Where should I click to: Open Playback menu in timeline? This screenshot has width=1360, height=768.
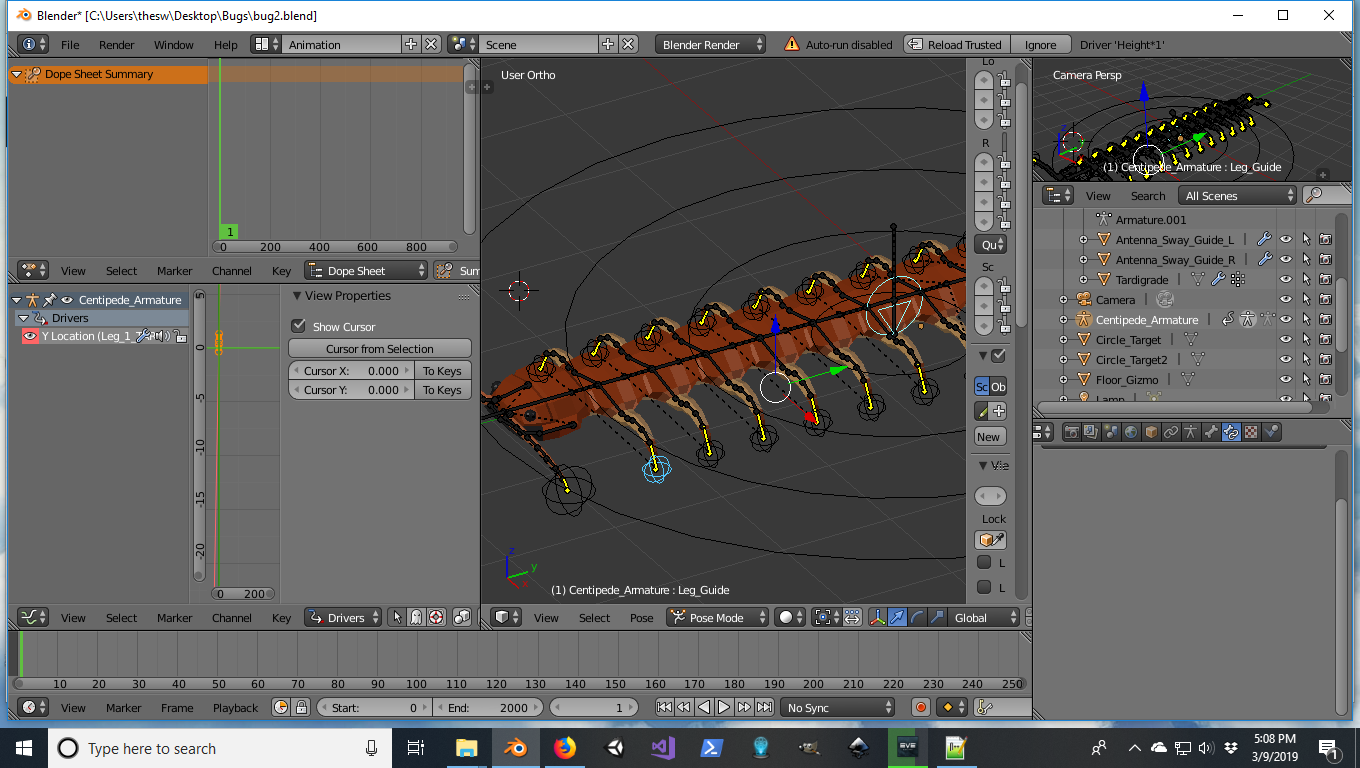235,707
